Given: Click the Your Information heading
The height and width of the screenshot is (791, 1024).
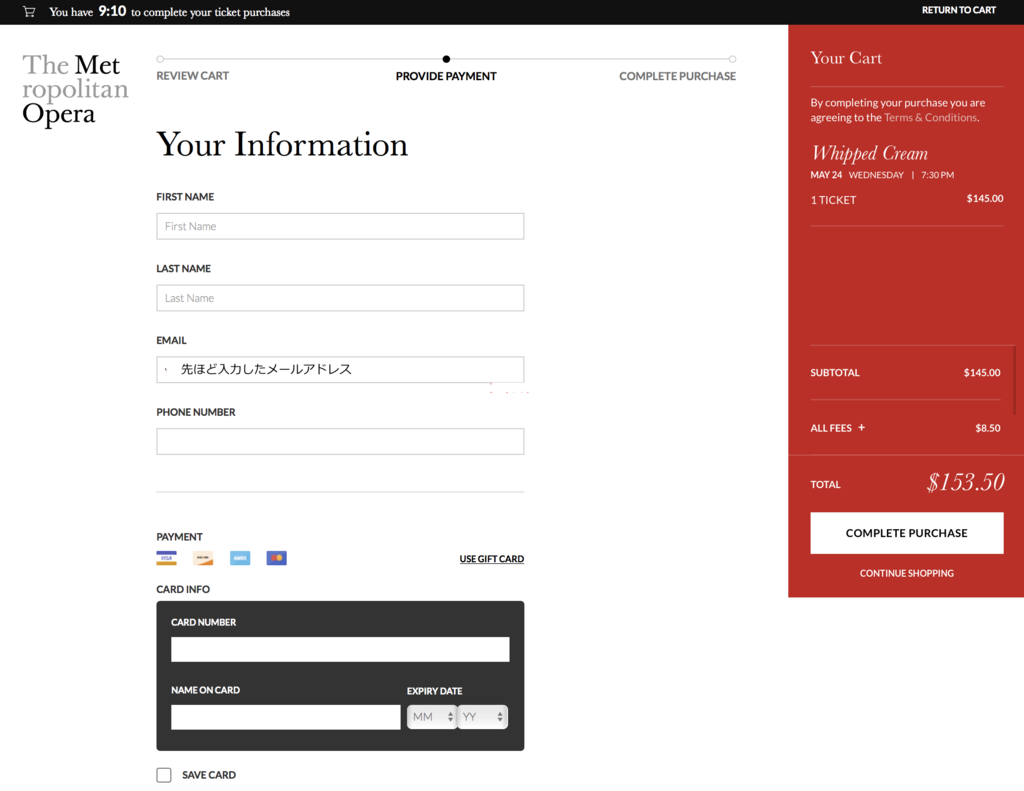Looking at the screenshot, I should click(x=282, y=144).
